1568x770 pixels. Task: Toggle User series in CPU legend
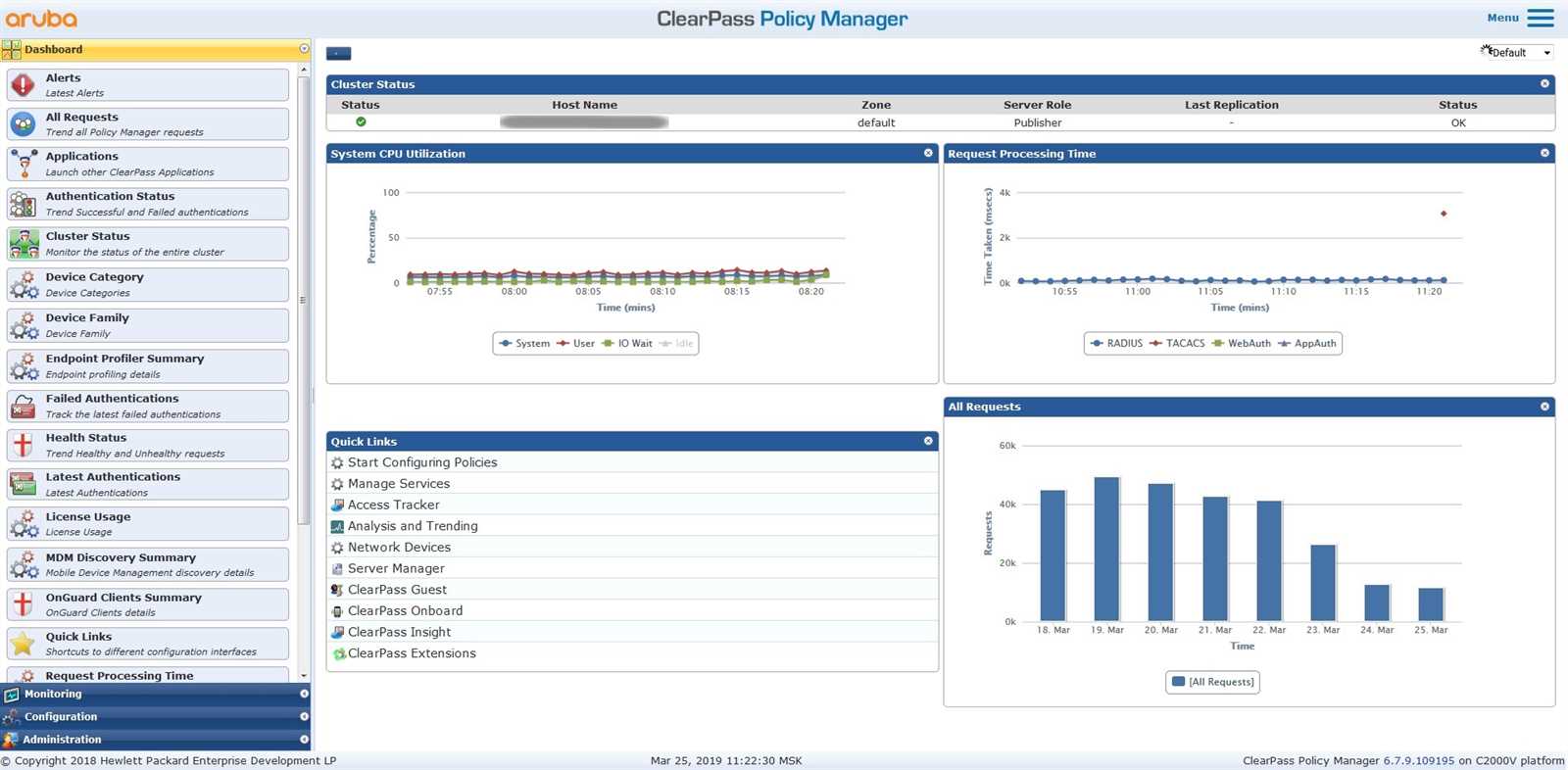pyautogui.click(x=575, y=343)
